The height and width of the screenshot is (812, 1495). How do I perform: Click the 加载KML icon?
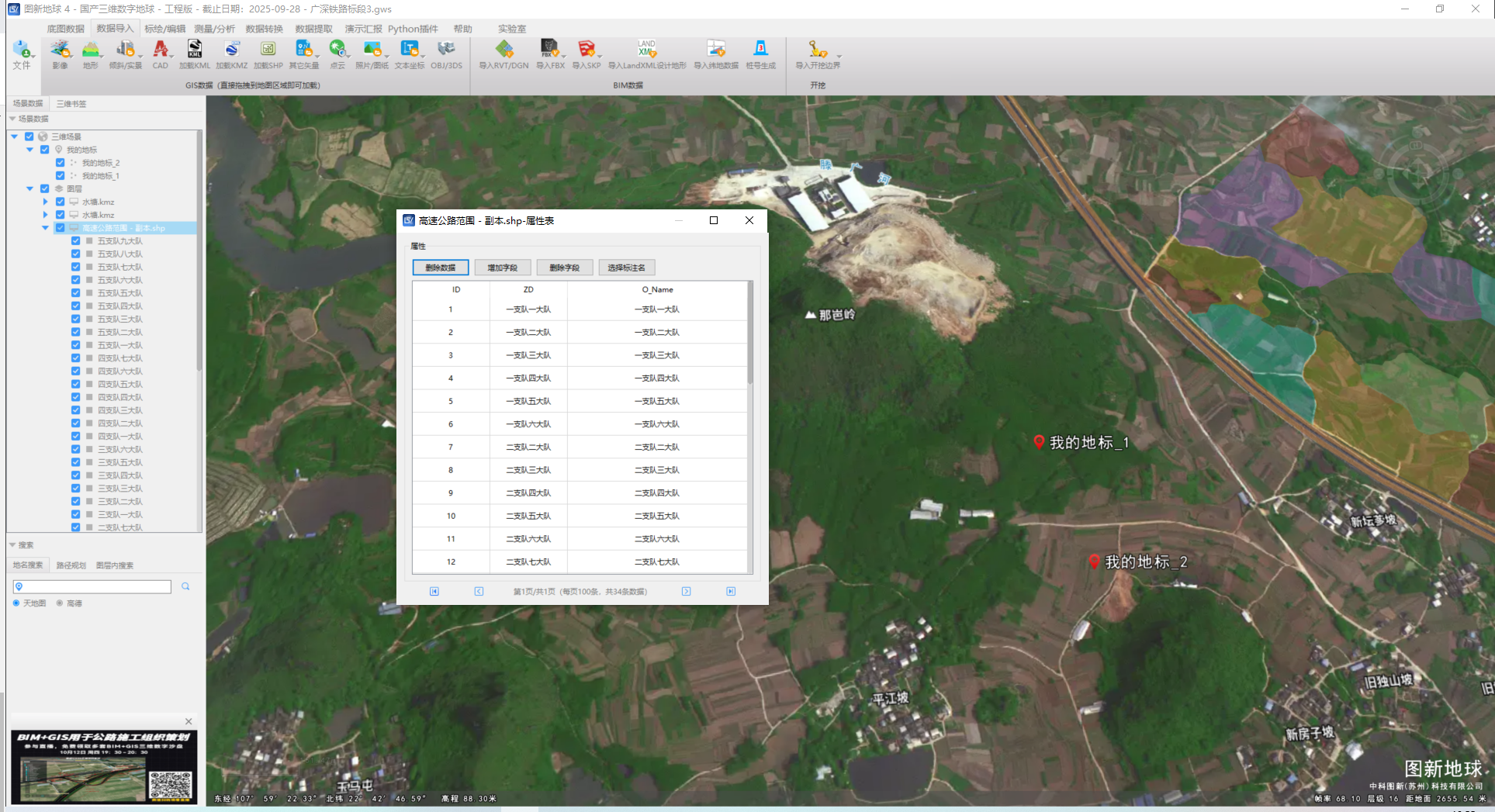tap(195, 50)
